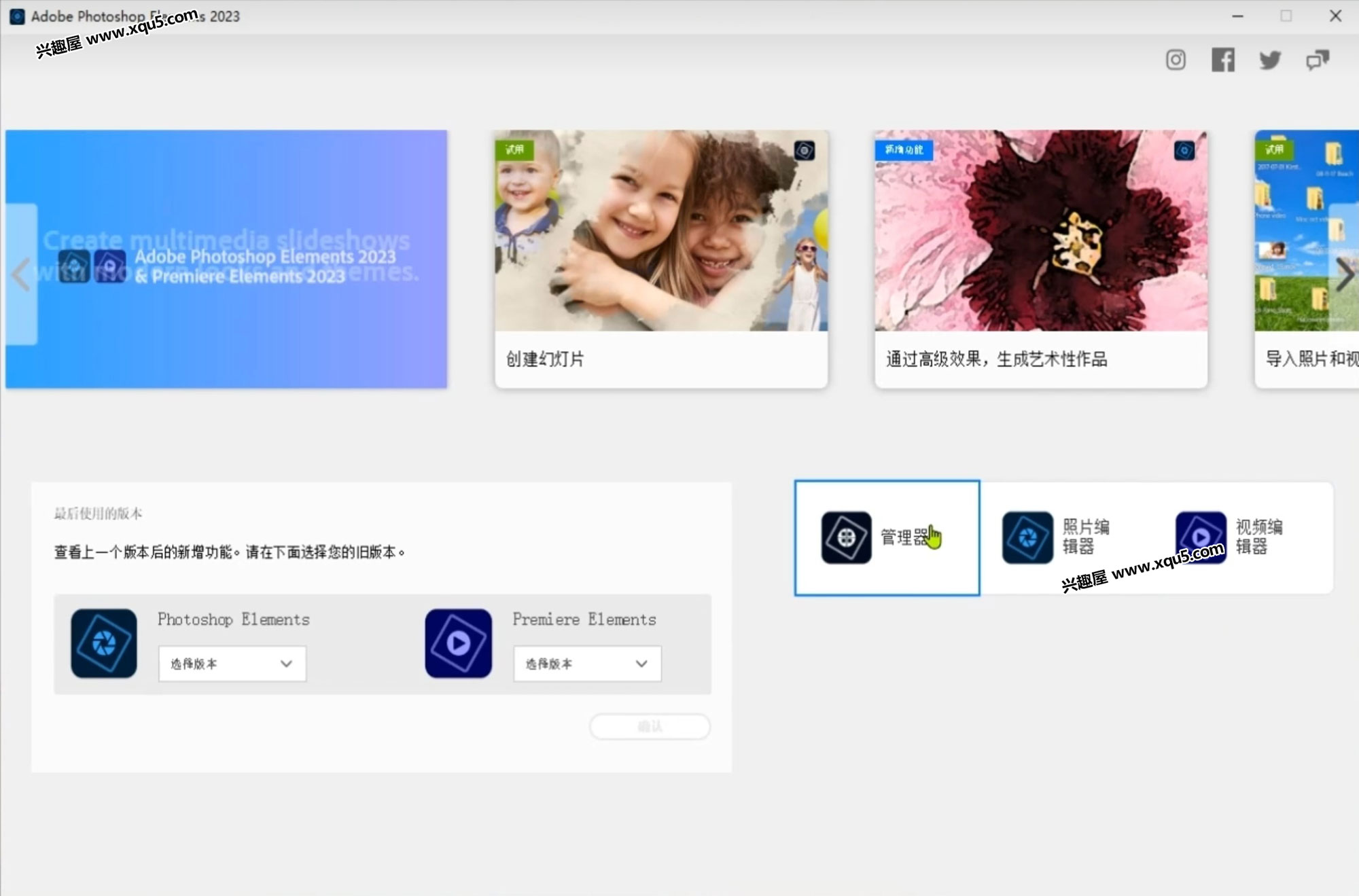Minimize the Photoshop Elements window

pos(1237,16)
